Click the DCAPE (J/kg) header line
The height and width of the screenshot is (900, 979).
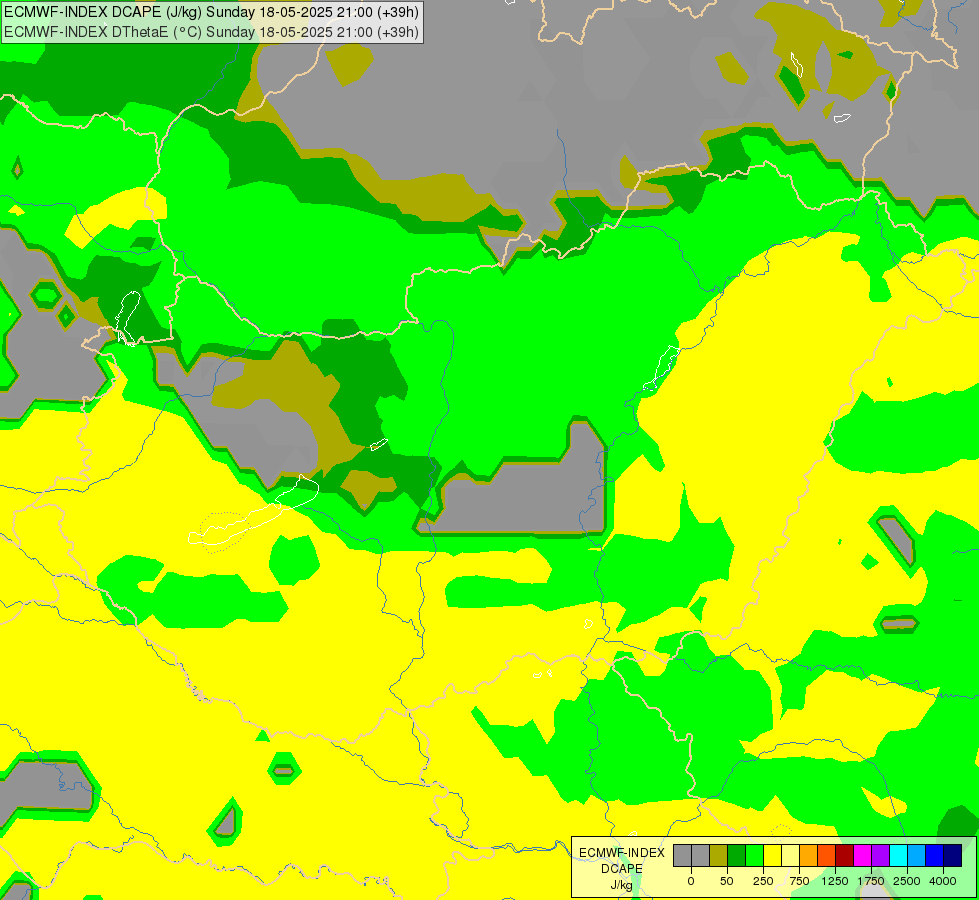click(x=212, y=12)
